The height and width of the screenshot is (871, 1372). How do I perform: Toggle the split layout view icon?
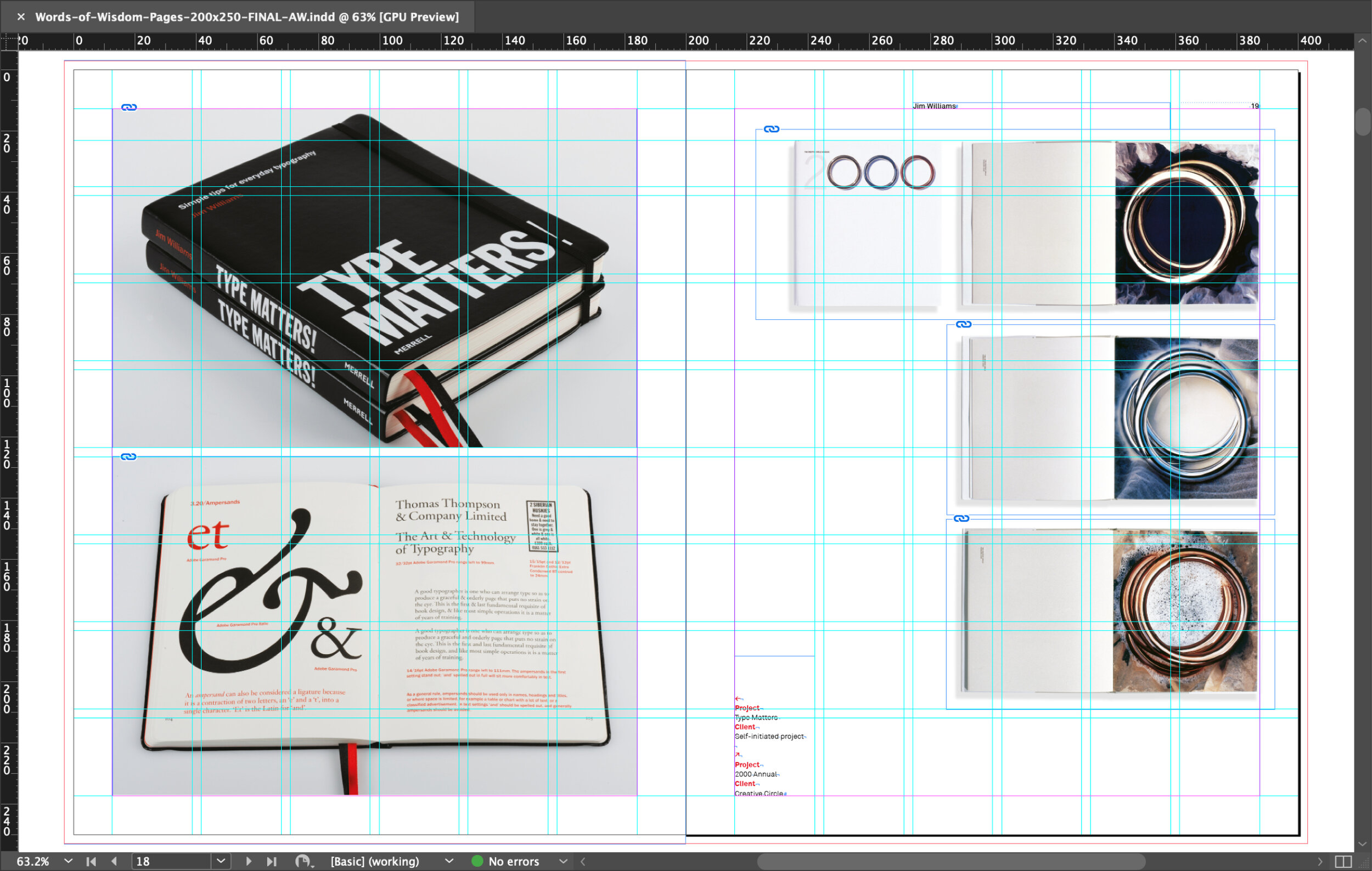[x=1343, y=861]
